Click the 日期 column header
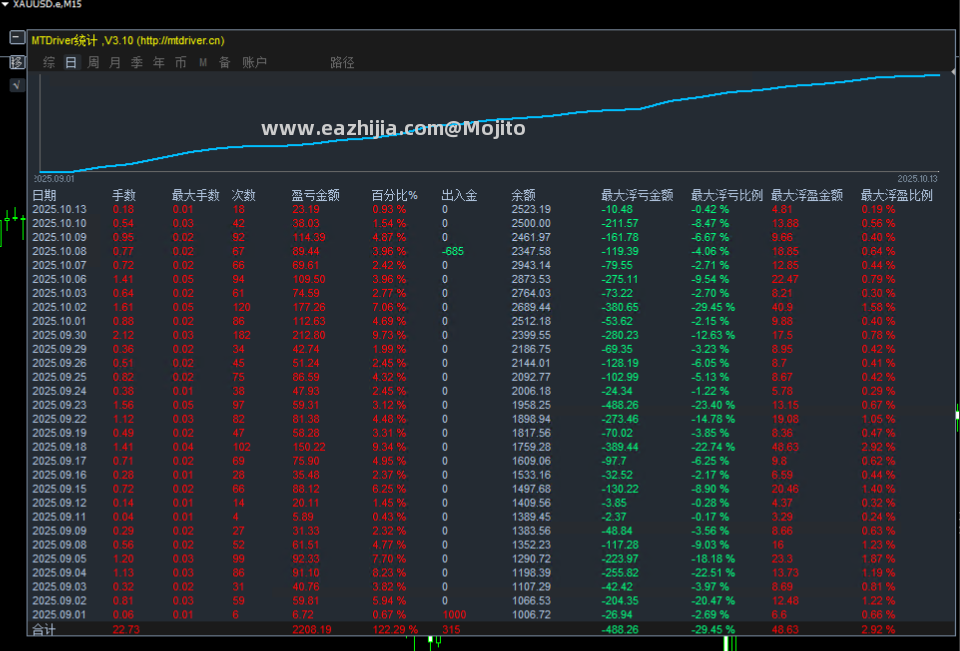The height and width of the screenshot is (651, 960). (44, 195)
